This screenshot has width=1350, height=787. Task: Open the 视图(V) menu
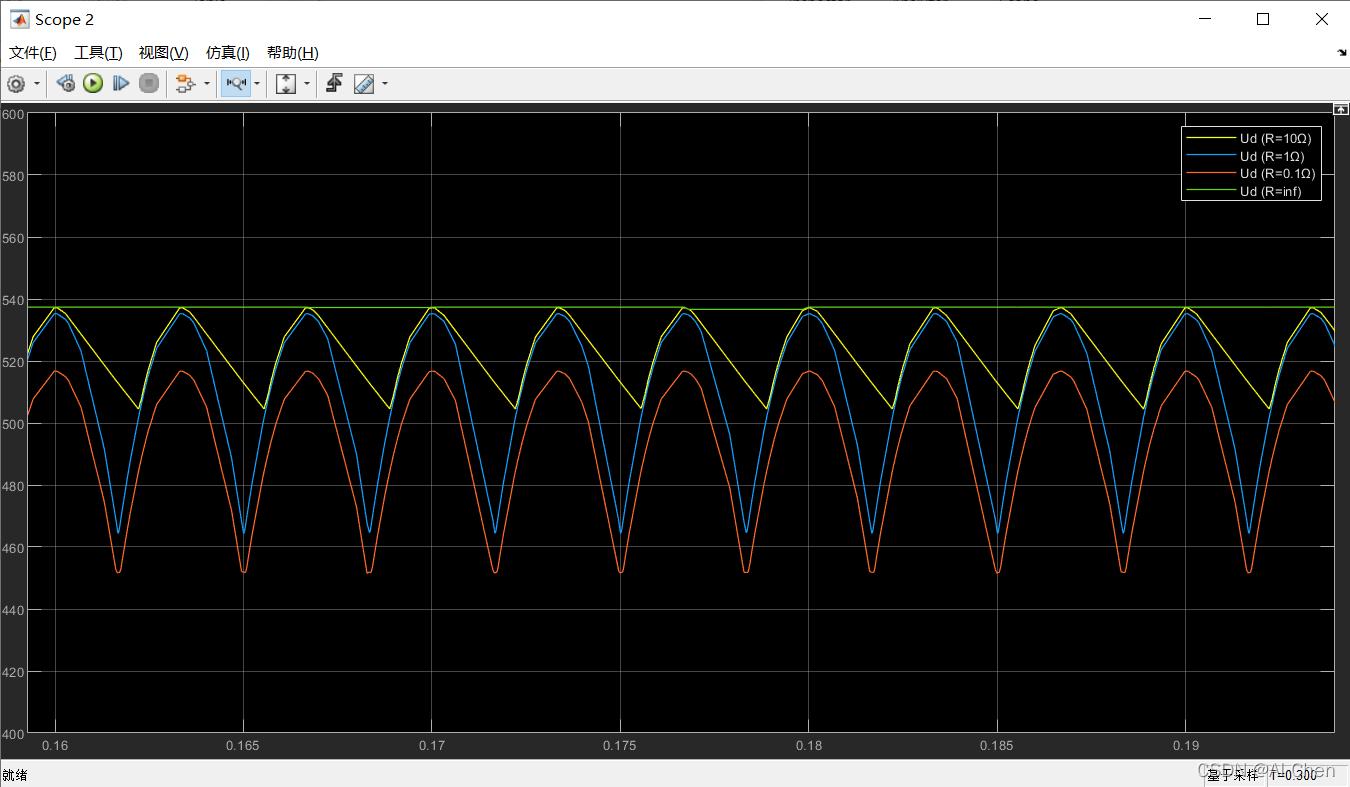tap(164, 52)
